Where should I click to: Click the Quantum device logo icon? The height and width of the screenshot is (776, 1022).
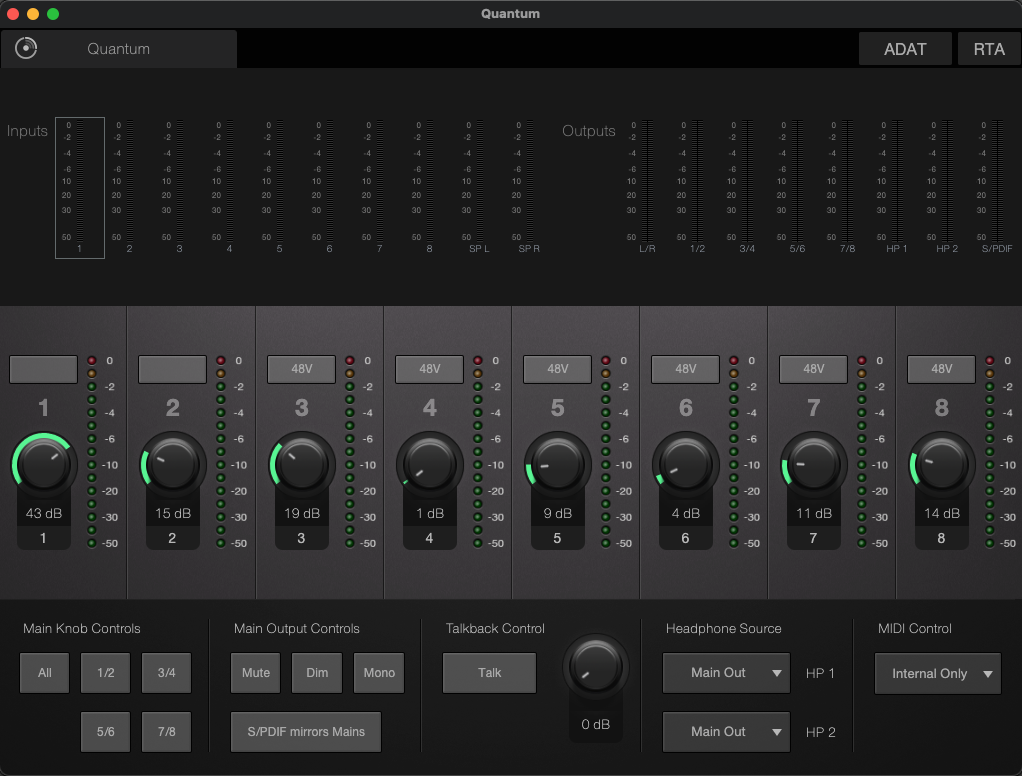pyautogui.click(x=26, y=48)
